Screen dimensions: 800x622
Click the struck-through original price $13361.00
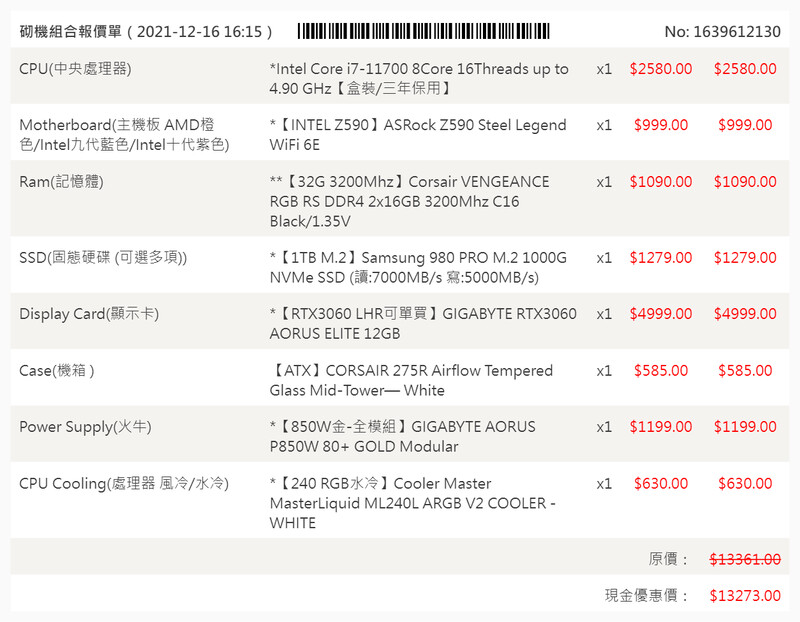[x=745, y=560]
